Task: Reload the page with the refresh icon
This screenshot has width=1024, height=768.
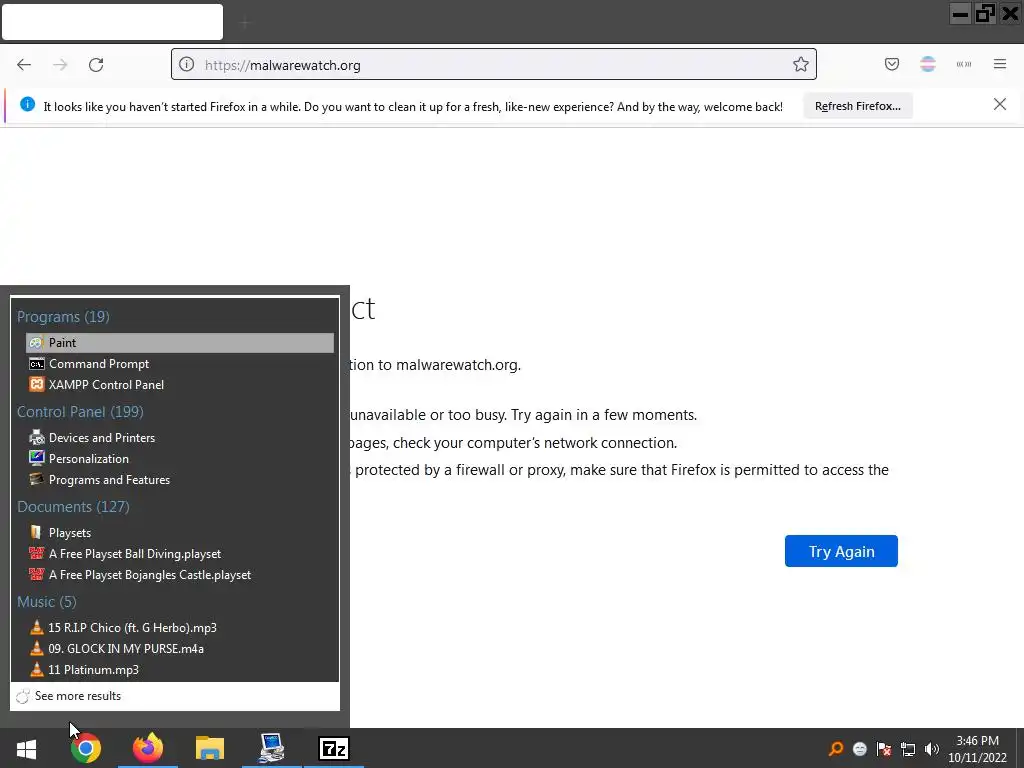Action: pyautogui.click(x=96, y=65)
